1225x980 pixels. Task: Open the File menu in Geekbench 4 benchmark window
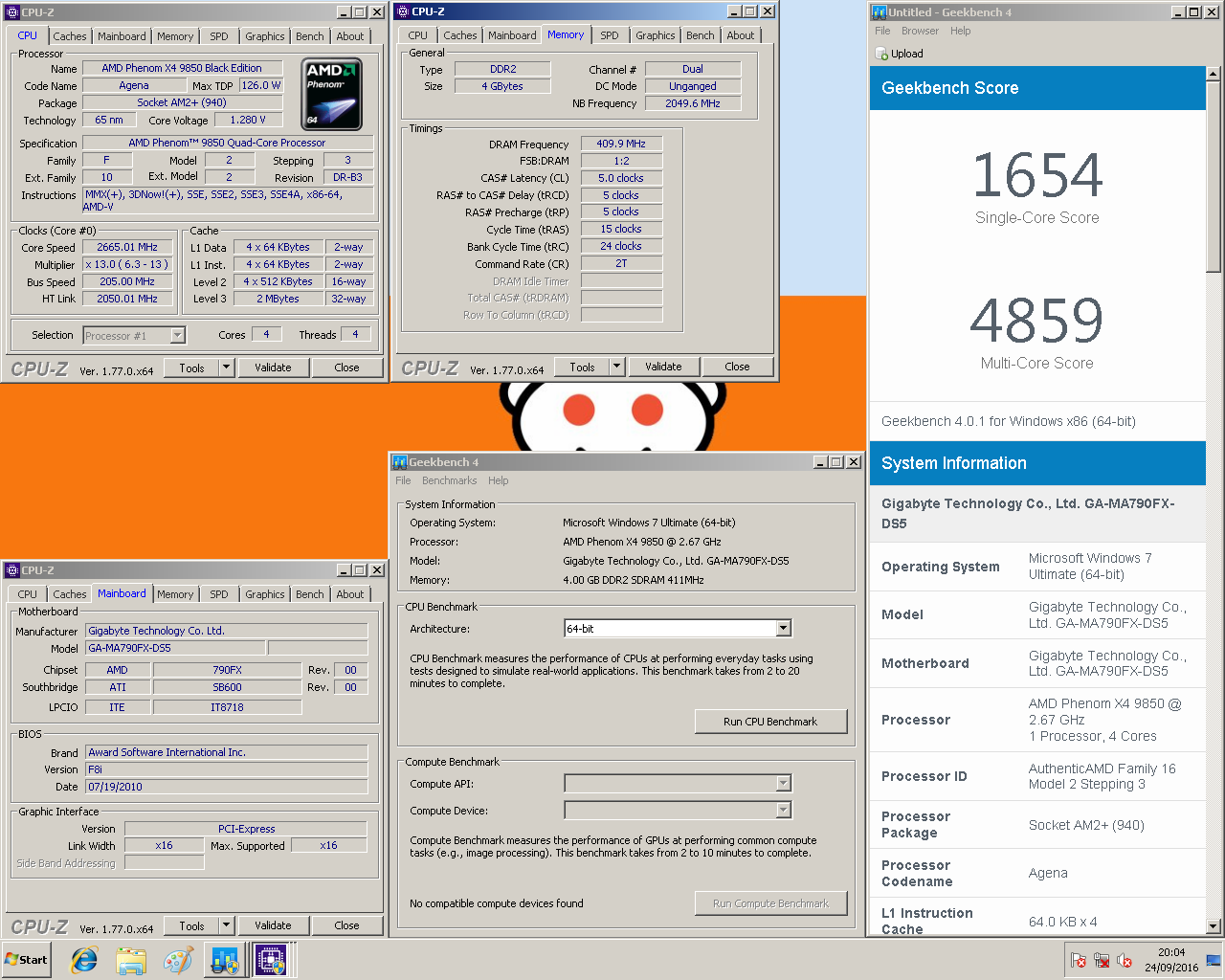point(403,480)
